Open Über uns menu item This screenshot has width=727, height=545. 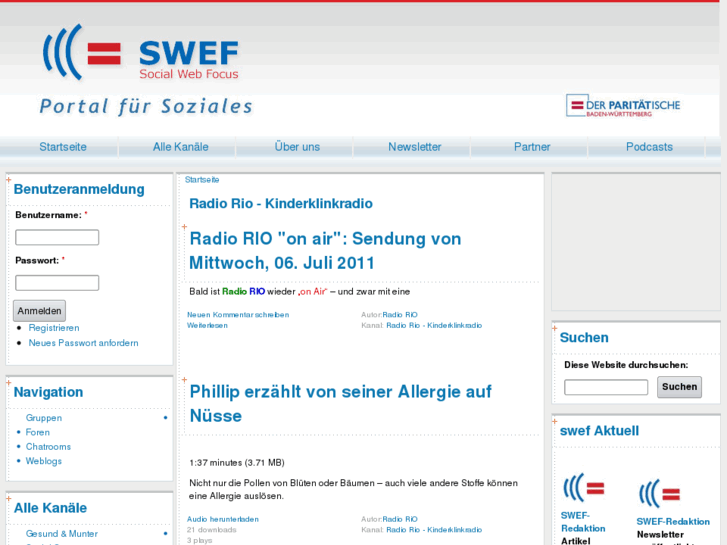coord(297,147)
